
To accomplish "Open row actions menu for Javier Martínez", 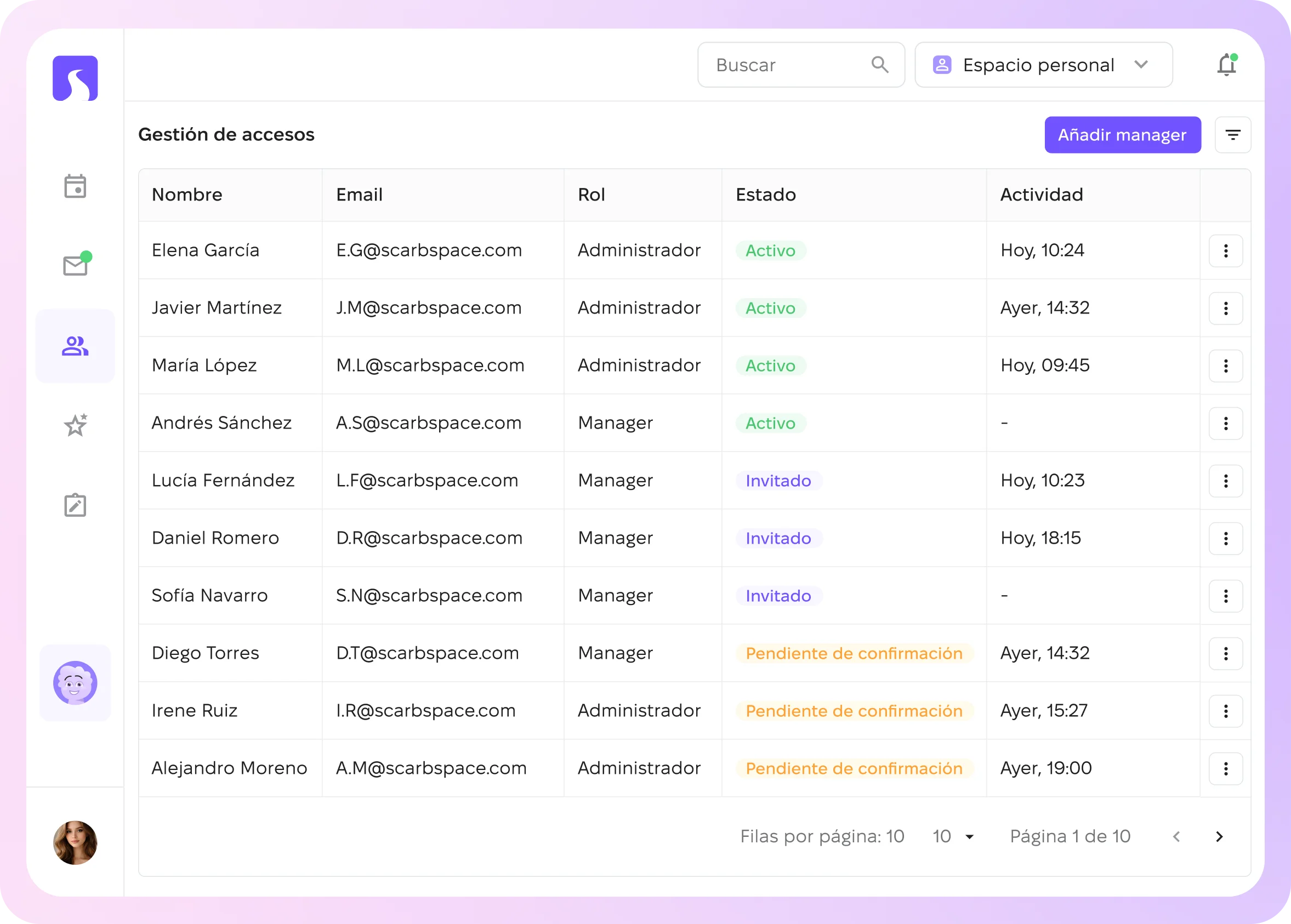I will [1226, 309].
